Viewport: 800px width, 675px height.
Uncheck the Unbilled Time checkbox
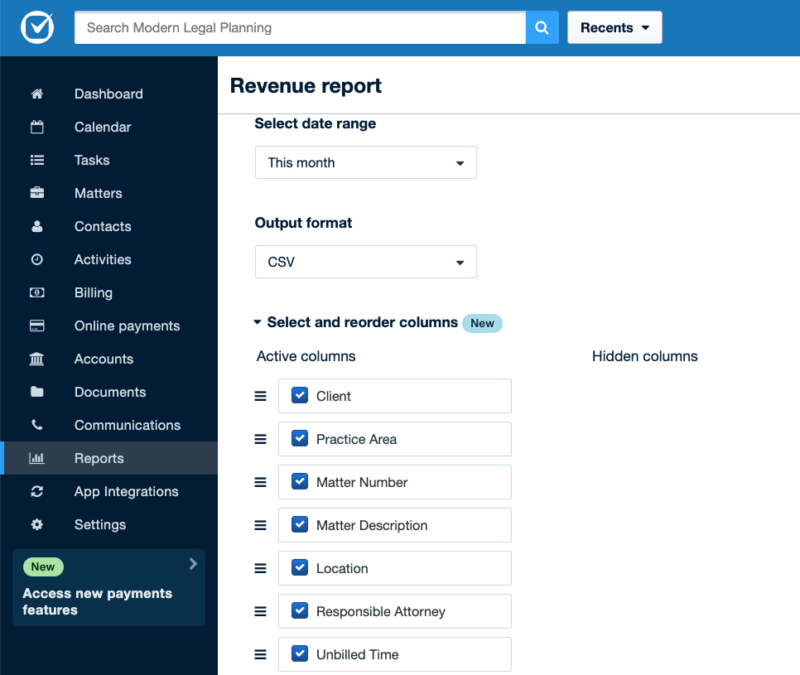(299, 654)
